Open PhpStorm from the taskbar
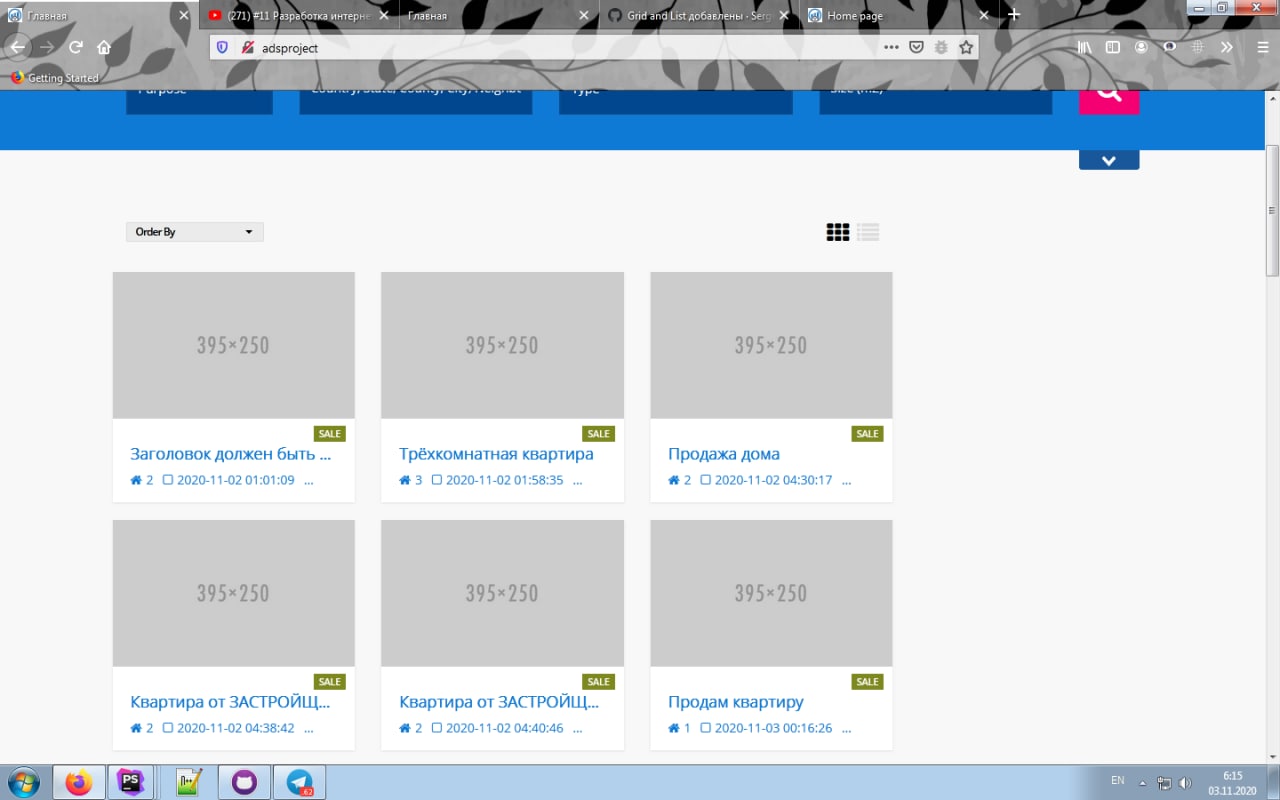Screen dimensions: 1280x800 pos(130,783)
